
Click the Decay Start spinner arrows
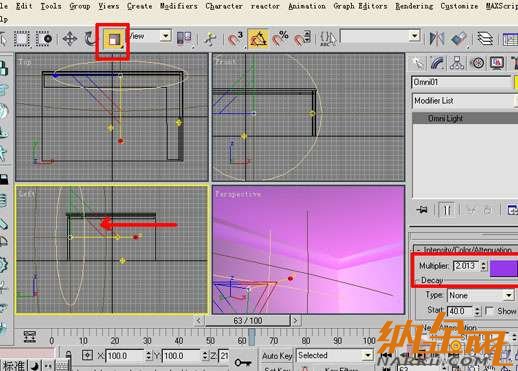(477, 311)
